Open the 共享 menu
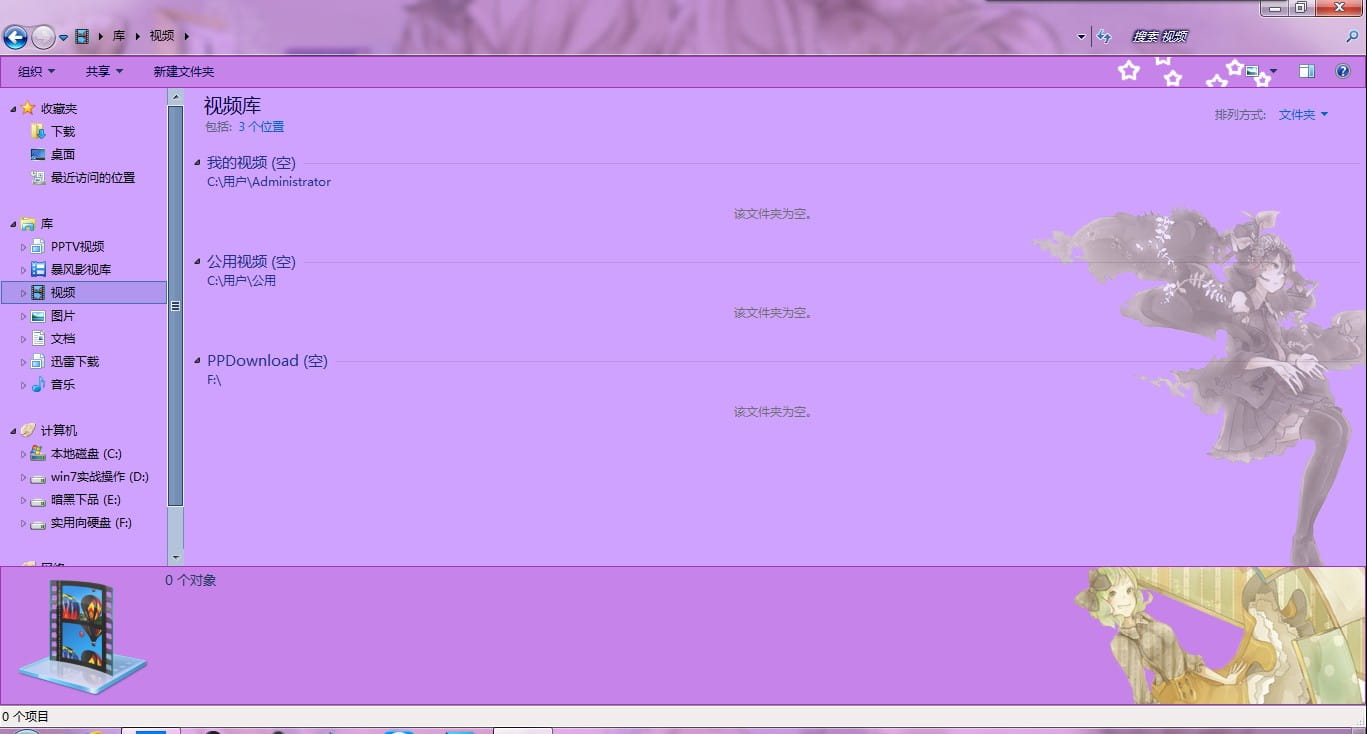The width and height of the screenshot is (1367, 734). [104, 72]
